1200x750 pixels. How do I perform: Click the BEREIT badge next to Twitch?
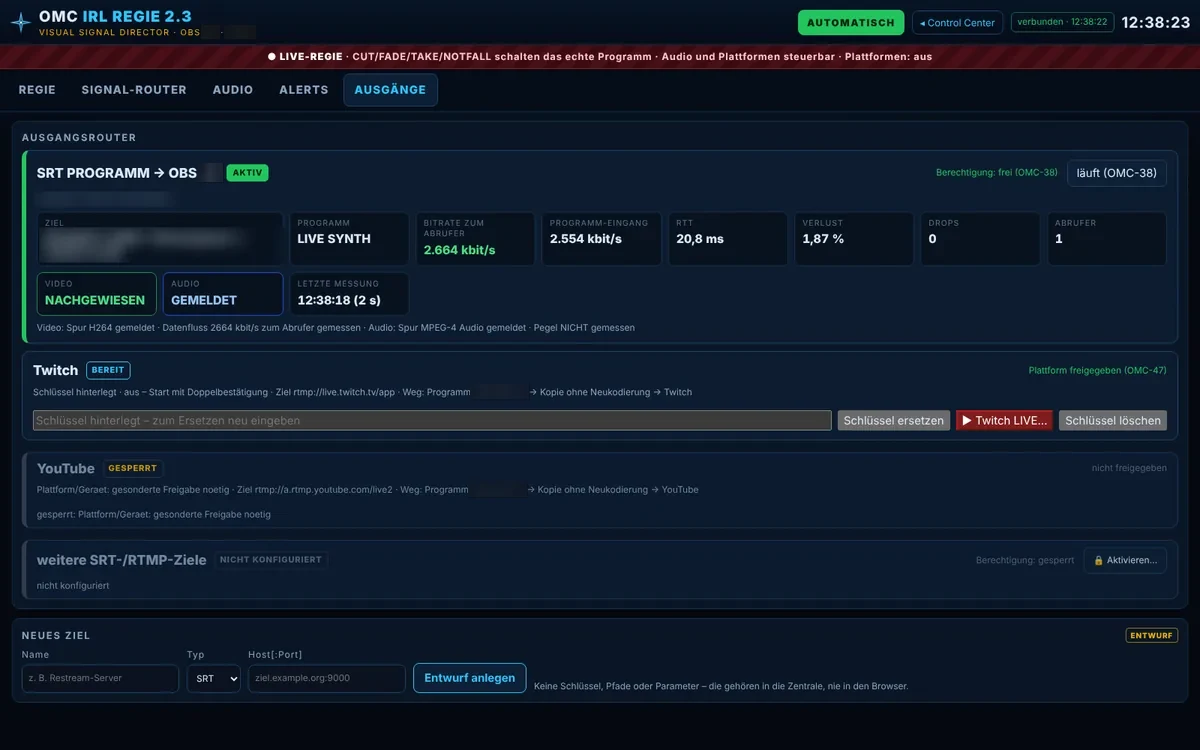click(108, 370)
